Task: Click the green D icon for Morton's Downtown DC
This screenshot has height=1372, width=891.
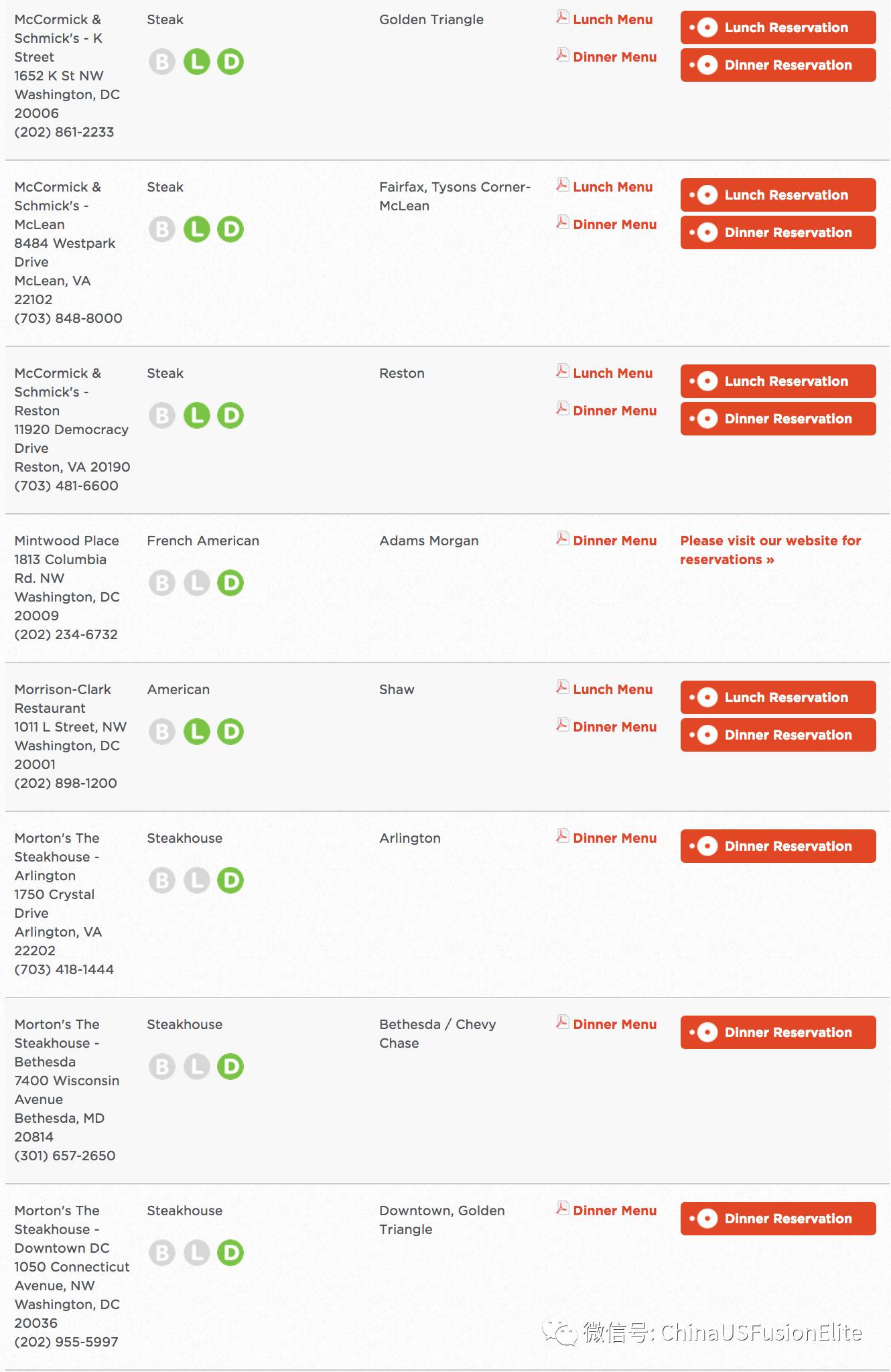Action: (x=230, y=1253)
